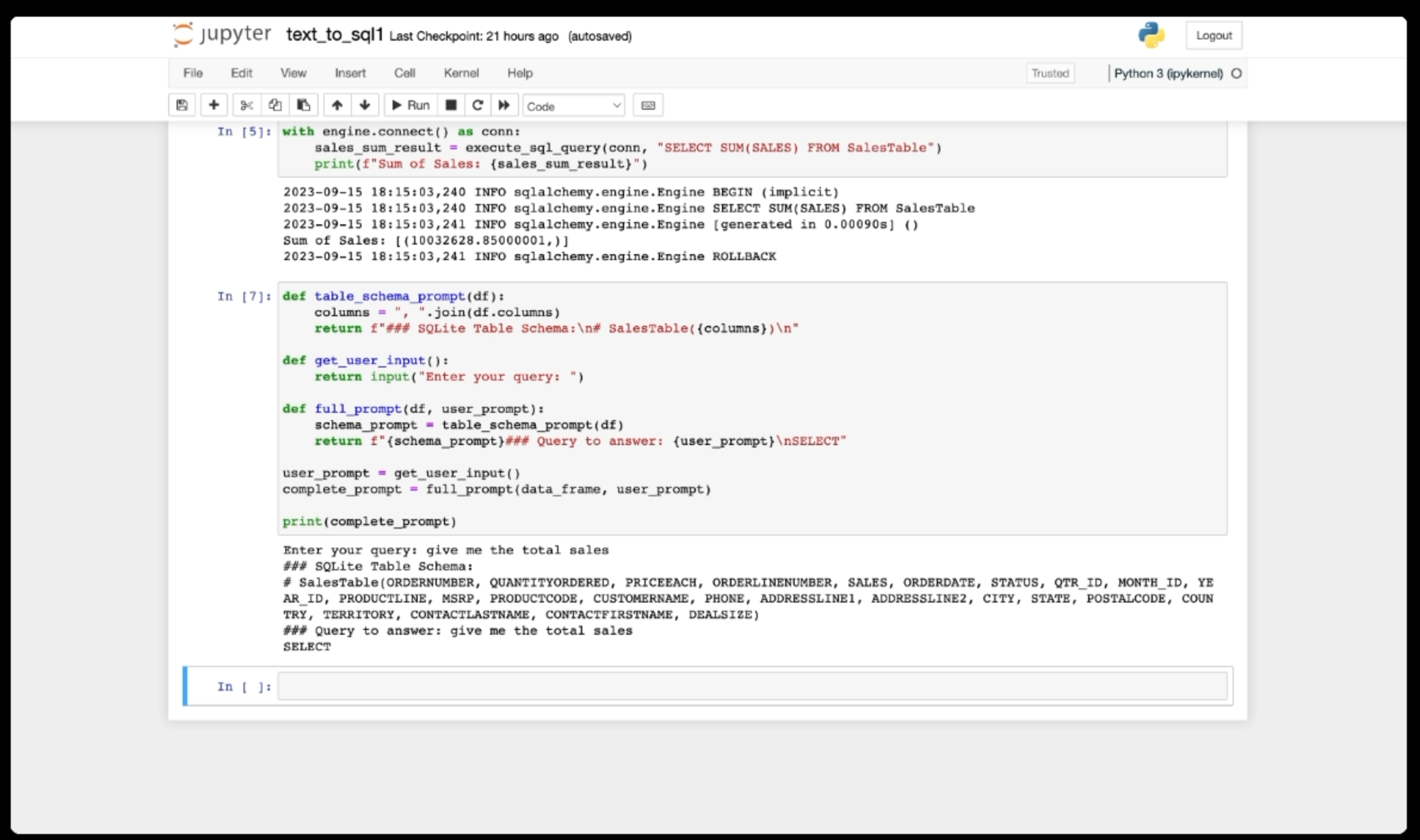
Task: Interrupt the kernel with the stop icon
Action: click(x=451, y=106)
